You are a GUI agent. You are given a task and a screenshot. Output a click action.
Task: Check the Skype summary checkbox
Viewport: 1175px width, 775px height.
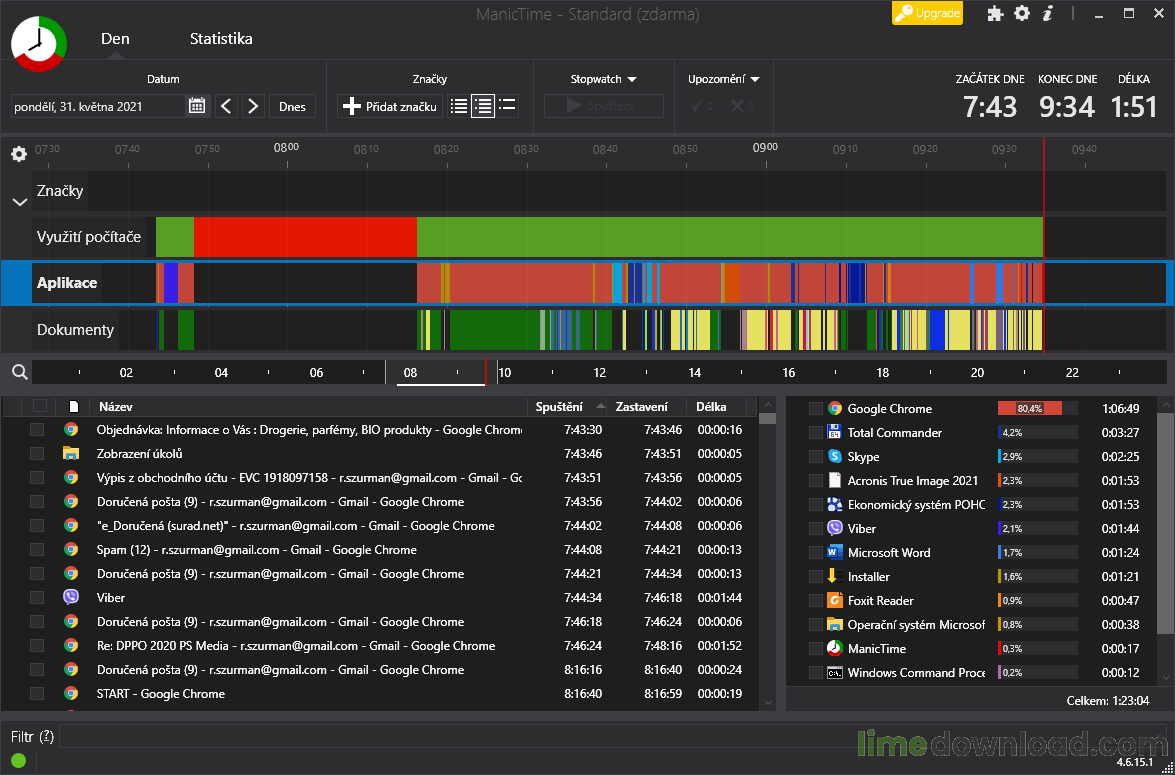point(816,456)
